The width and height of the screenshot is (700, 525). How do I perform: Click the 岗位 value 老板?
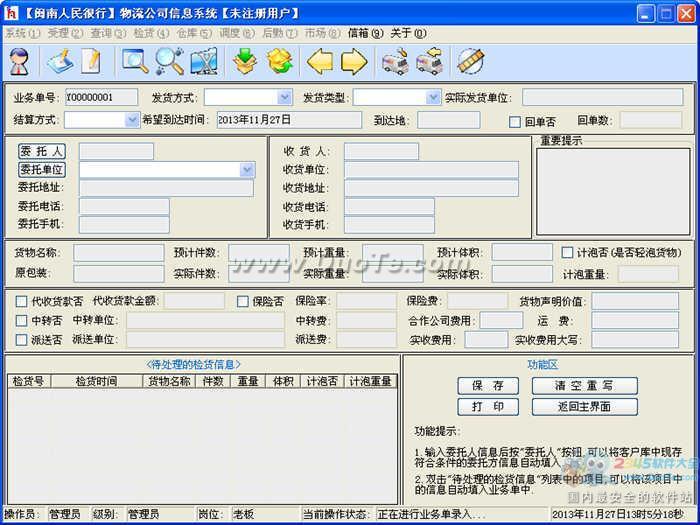pos(243,514)
